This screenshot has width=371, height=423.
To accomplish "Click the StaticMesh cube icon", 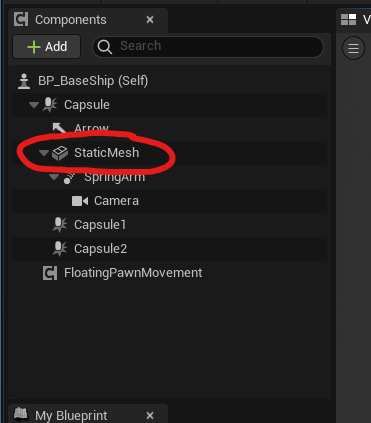I will (60, 153).
